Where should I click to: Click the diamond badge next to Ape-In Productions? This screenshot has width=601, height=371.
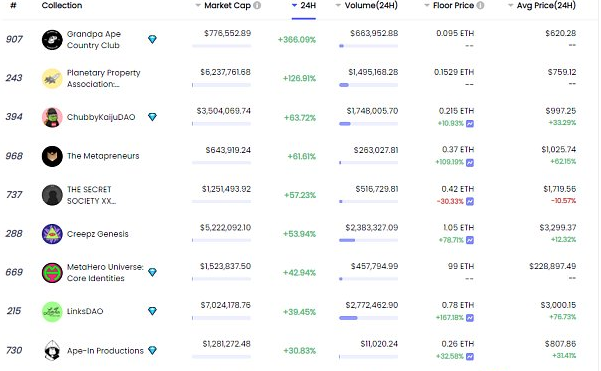tap(152, 350)
